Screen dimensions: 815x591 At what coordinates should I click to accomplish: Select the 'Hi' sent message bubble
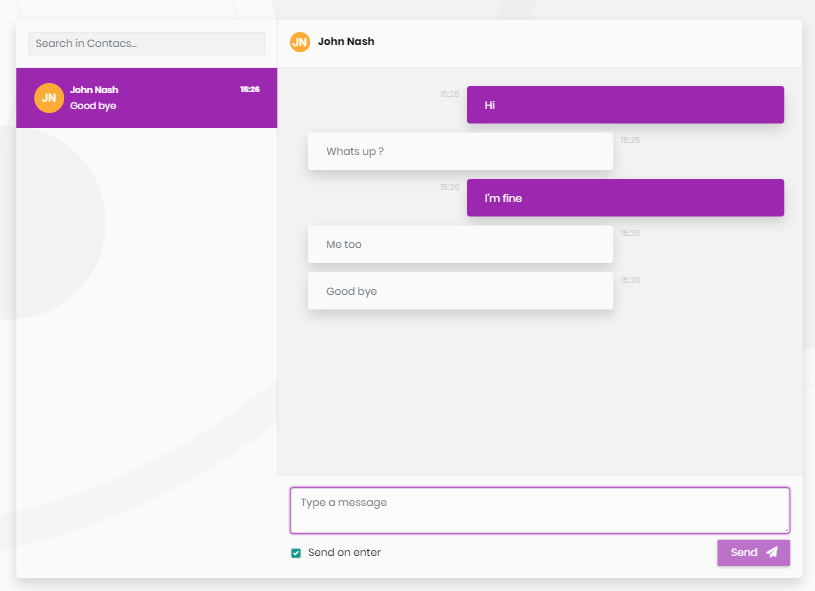pos(625,105)
